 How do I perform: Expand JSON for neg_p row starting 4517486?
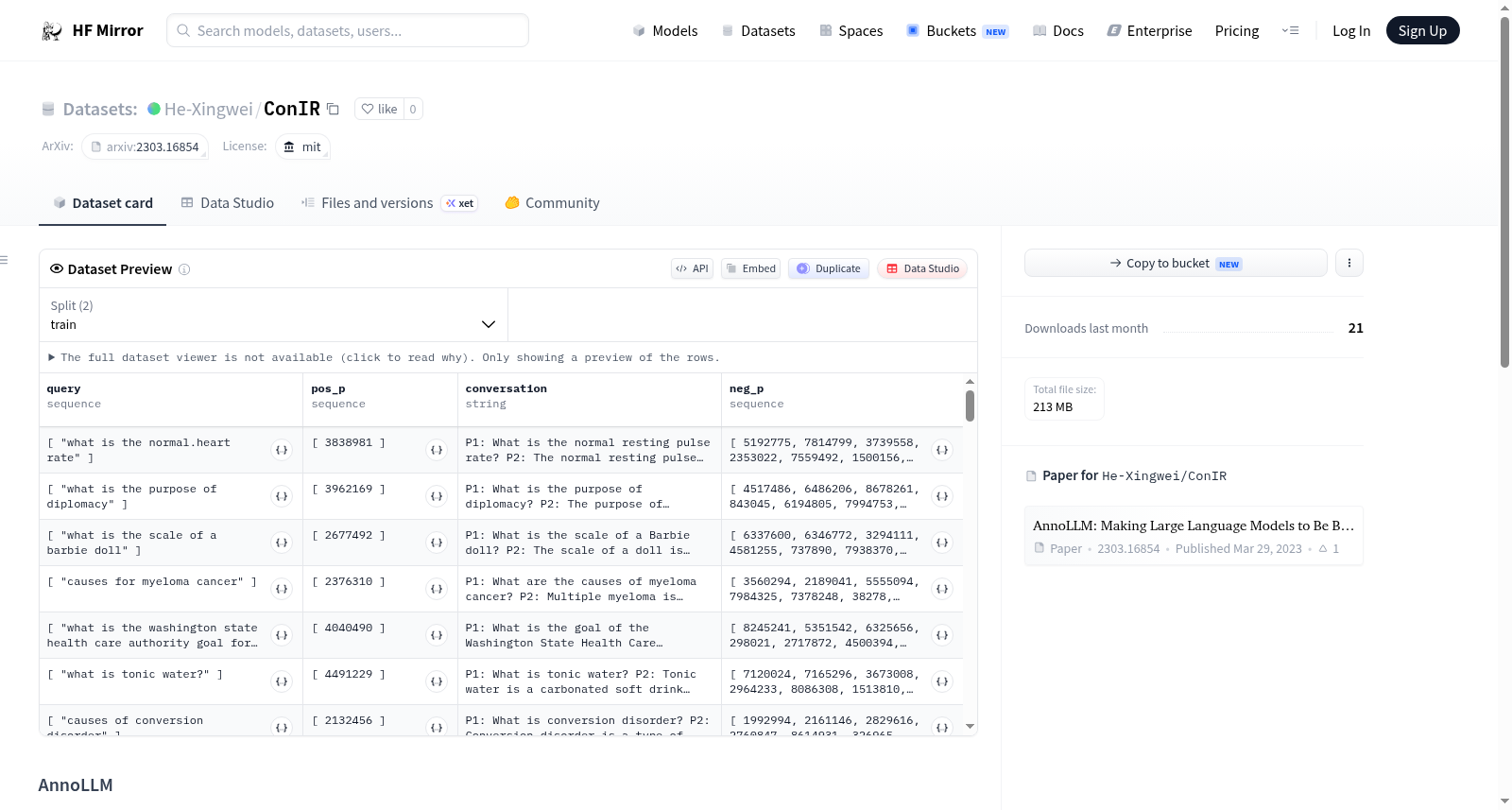click(x=942, y=496)
